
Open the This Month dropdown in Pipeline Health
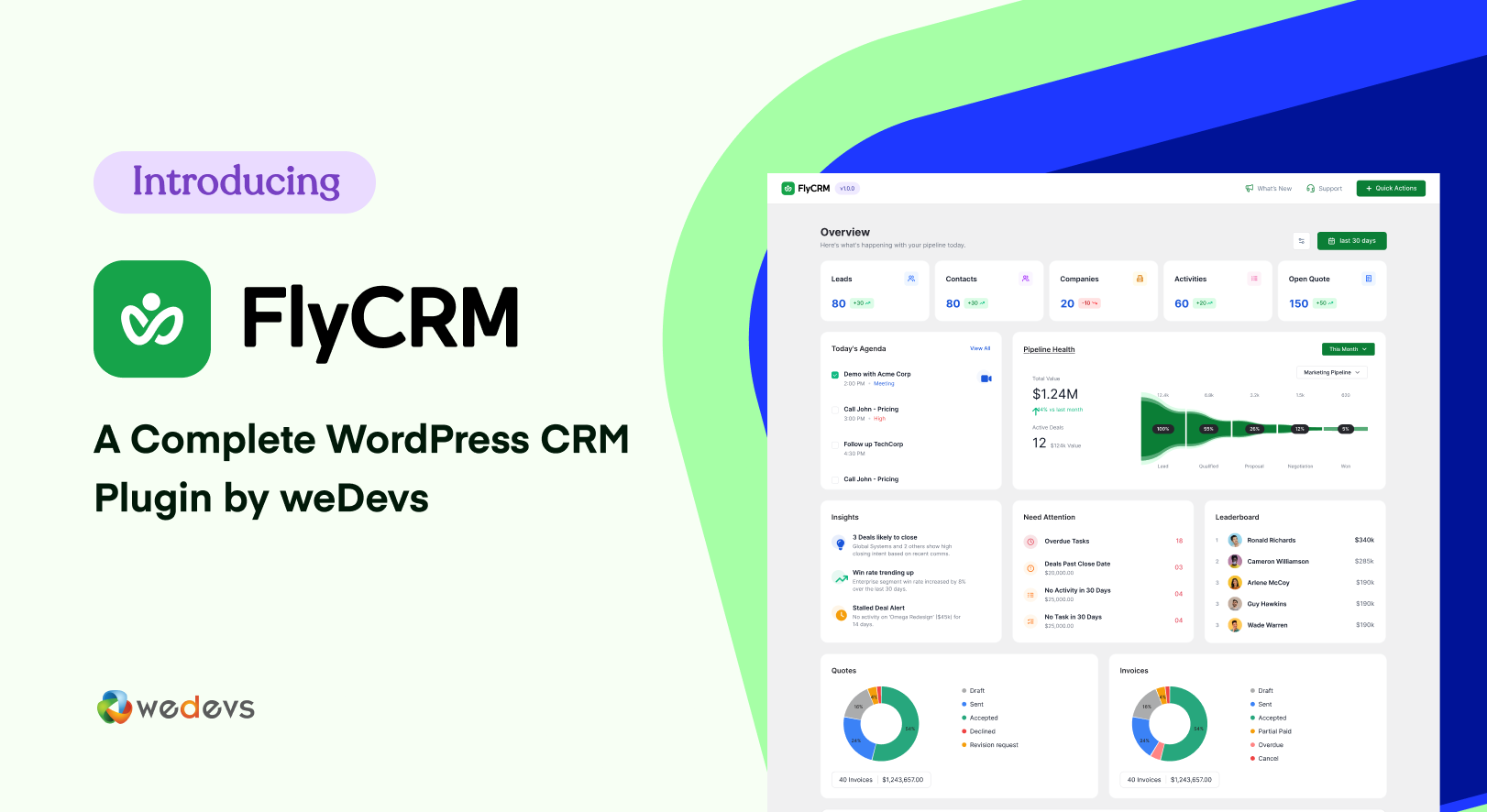(1348, 349)
